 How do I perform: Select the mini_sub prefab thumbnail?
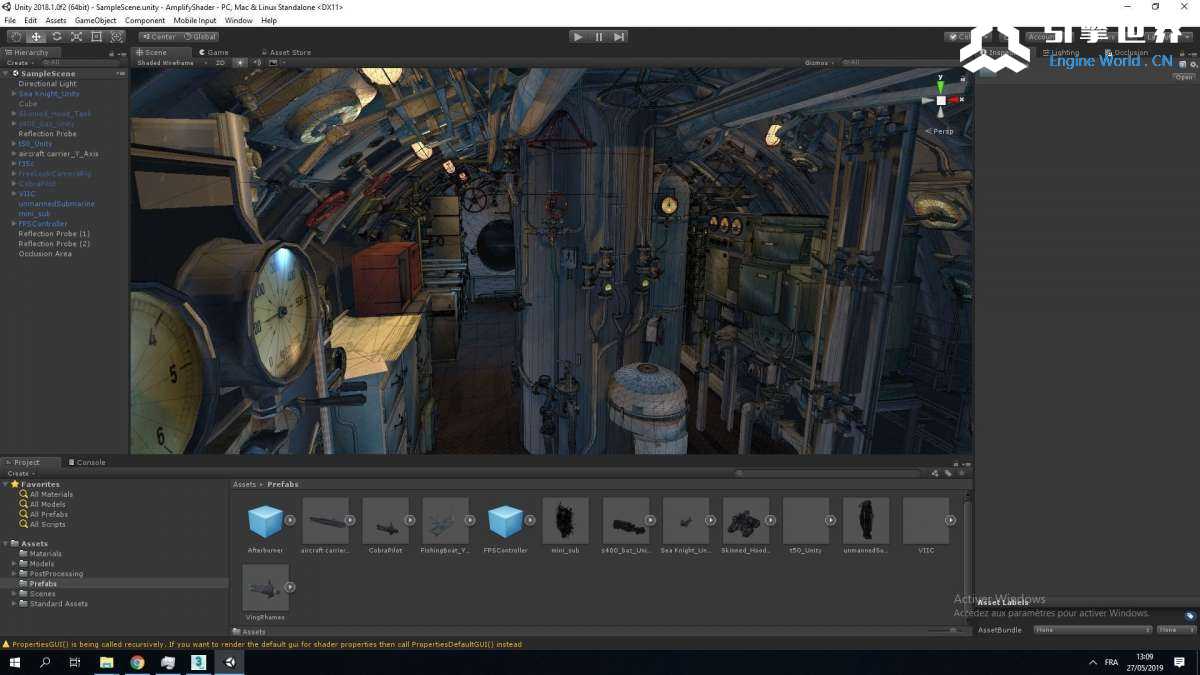[x=566, y=521]
